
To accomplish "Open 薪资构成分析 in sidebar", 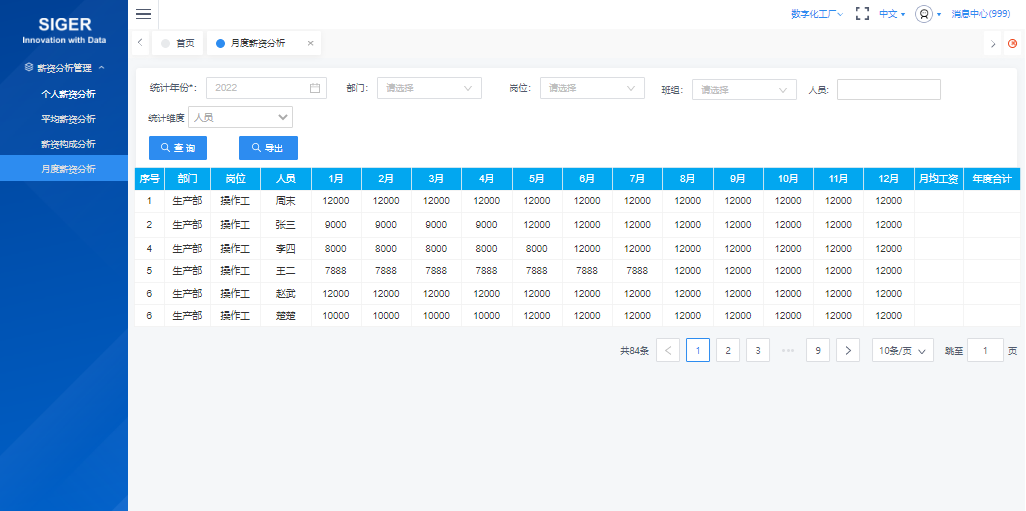I will coord(68,144).
